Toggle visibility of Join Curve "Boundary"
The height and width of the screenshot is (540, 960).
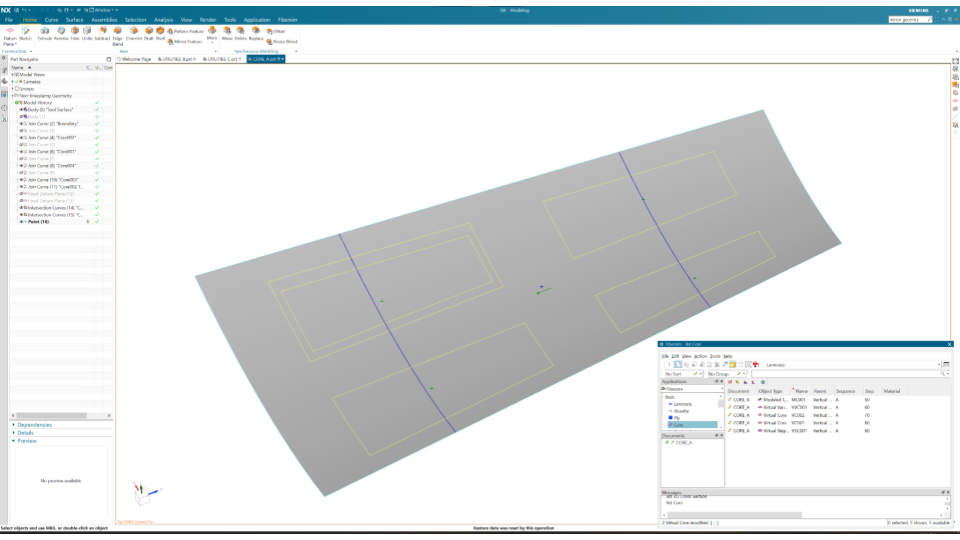[22, 123]
